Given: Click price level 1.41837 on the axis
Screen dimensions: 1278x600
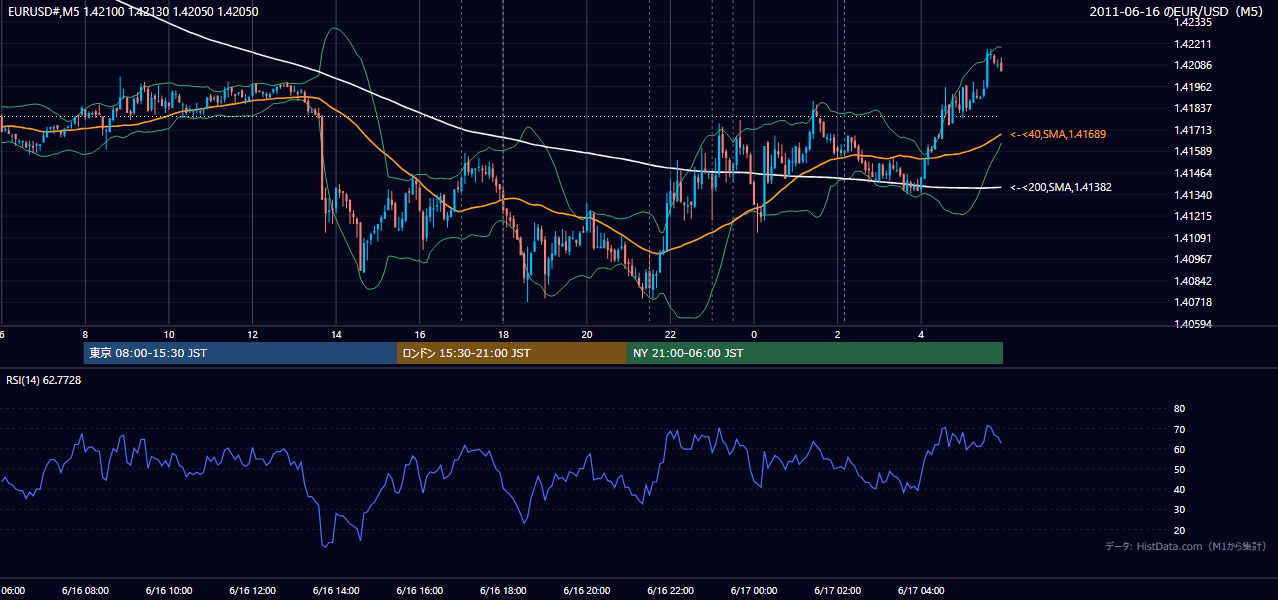Looking at the screenshot, I should coord(1194,108).
